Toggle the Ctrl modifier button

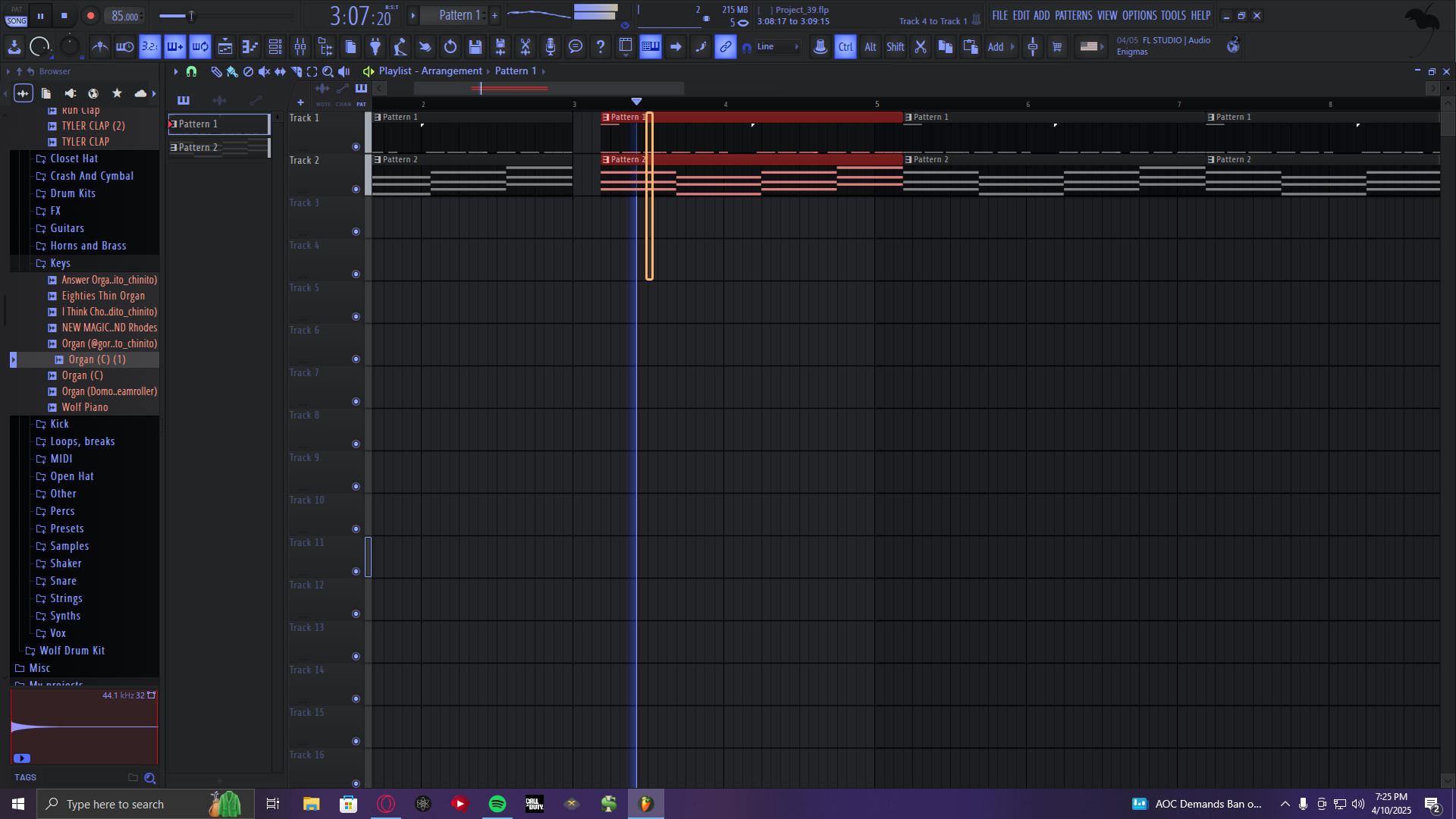coord(845,47)
